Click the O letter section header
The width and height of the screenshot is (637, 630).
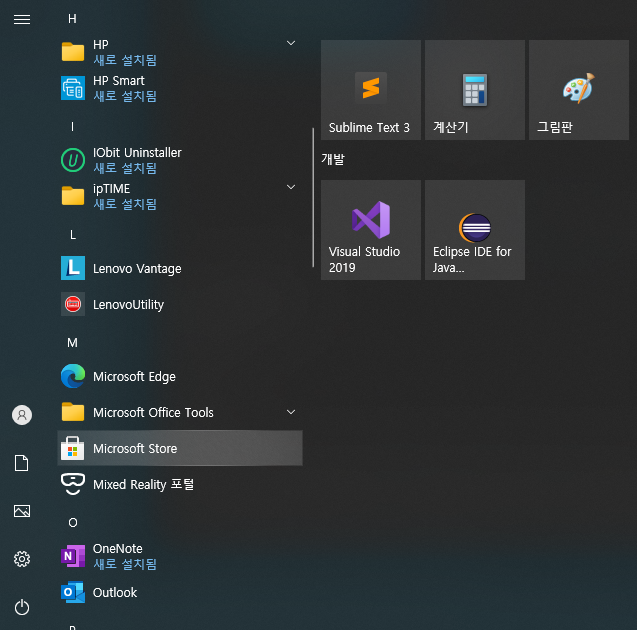click(73, 523)
